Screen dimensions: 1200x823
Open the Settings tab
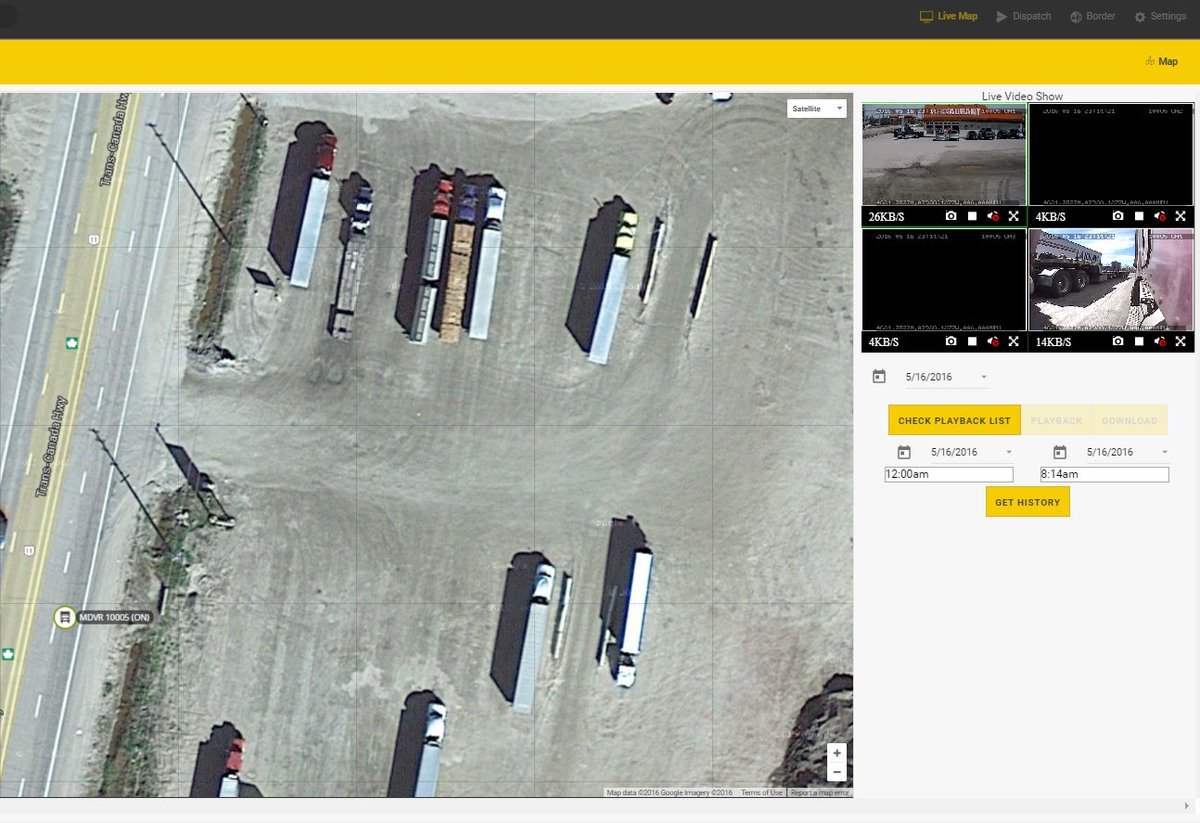tap(1160, 16)
